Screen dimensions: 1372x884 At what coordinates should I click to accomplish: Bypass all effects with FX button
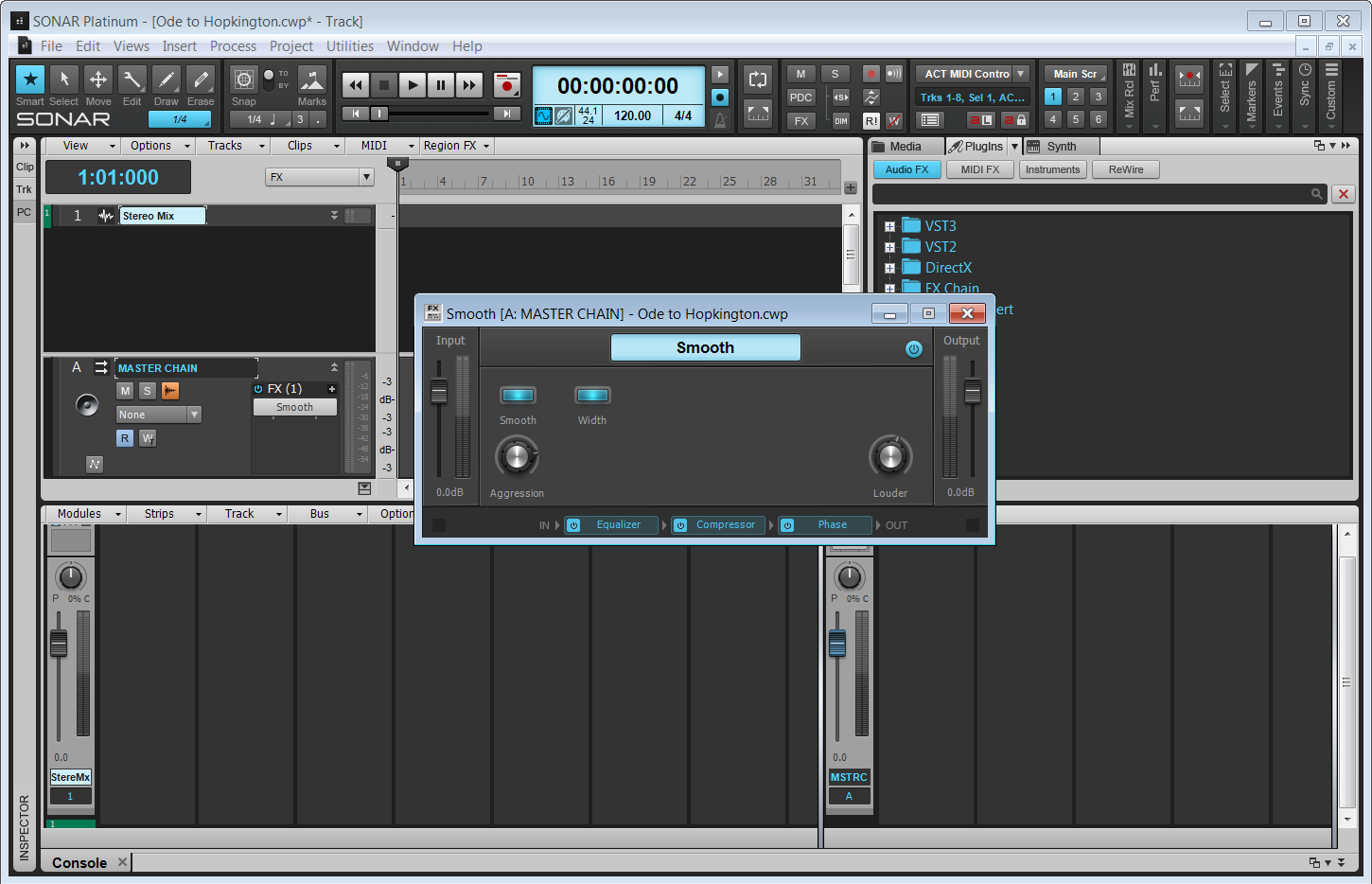pyautogui.click(x=801, y=121)
